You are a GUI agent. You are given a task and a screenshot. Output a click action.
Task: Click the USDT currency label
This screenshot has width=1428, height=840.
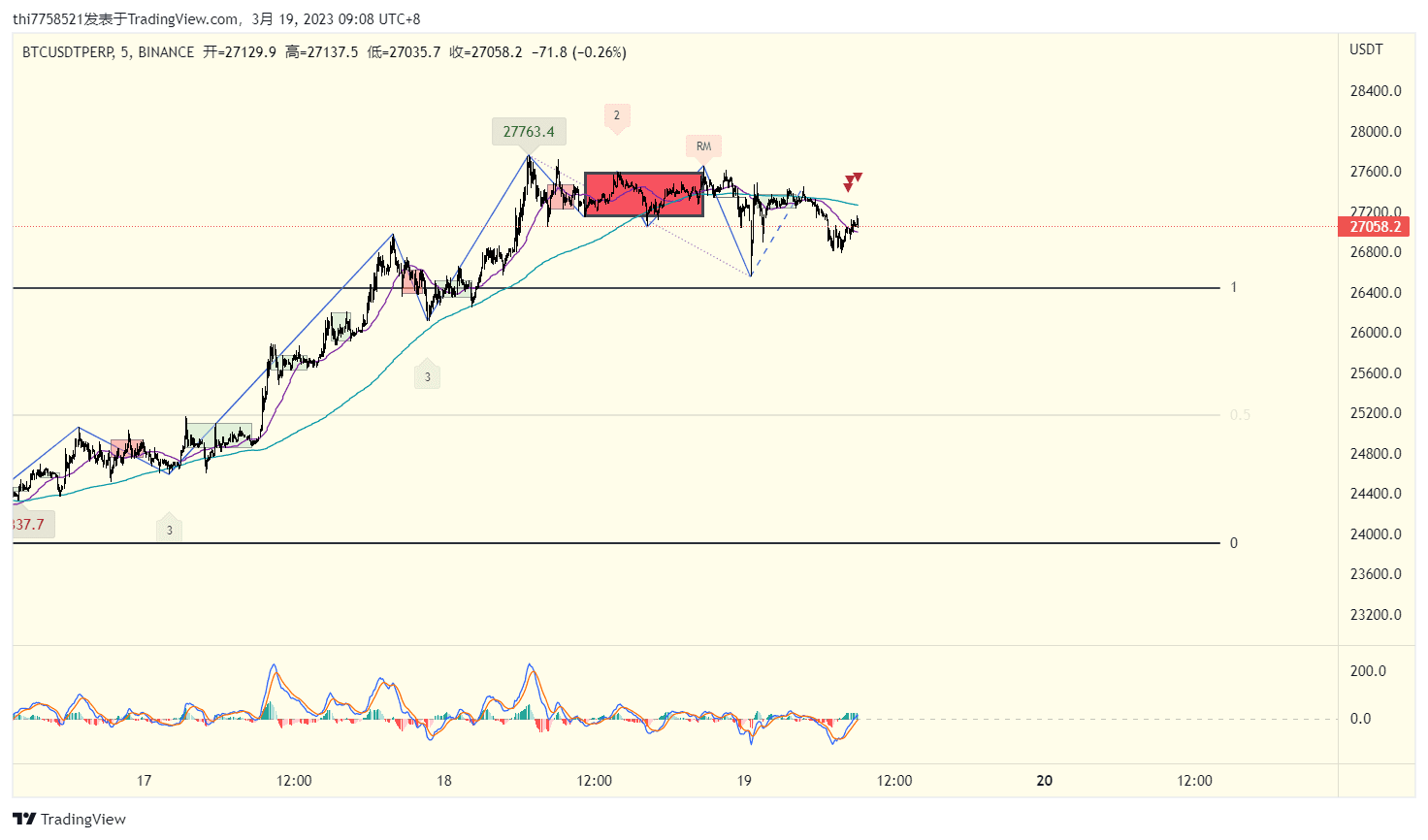[x=1366, y=49]
